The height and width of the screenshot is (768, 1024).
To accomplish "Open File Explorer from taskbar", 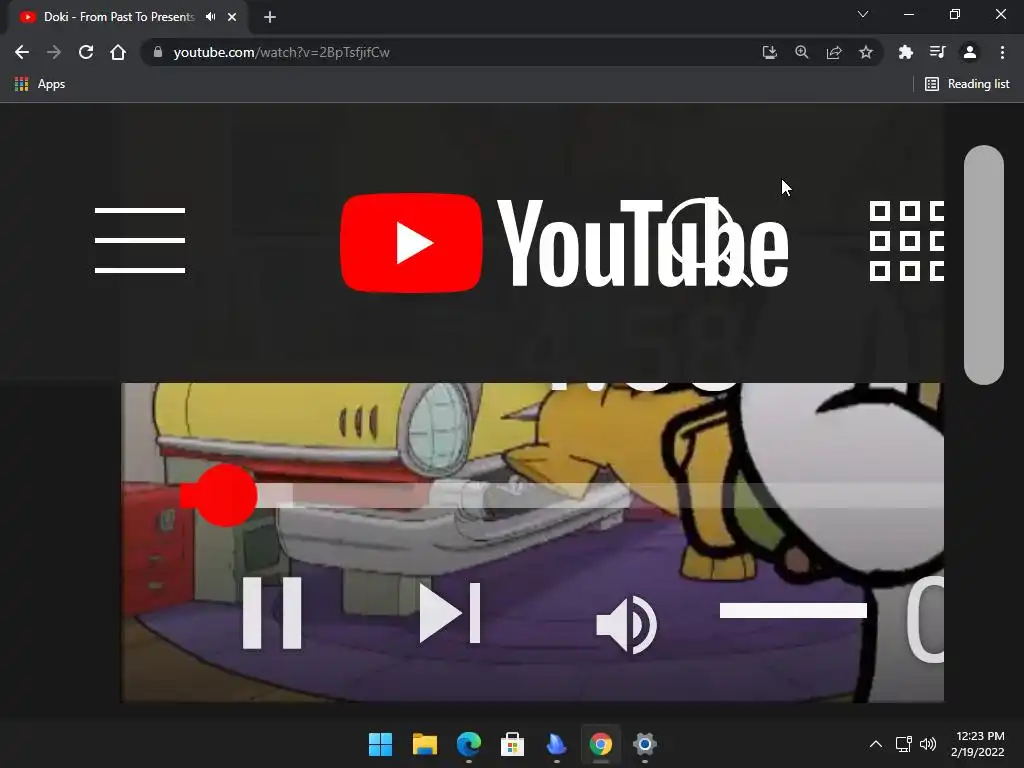I will coord(424,744).
